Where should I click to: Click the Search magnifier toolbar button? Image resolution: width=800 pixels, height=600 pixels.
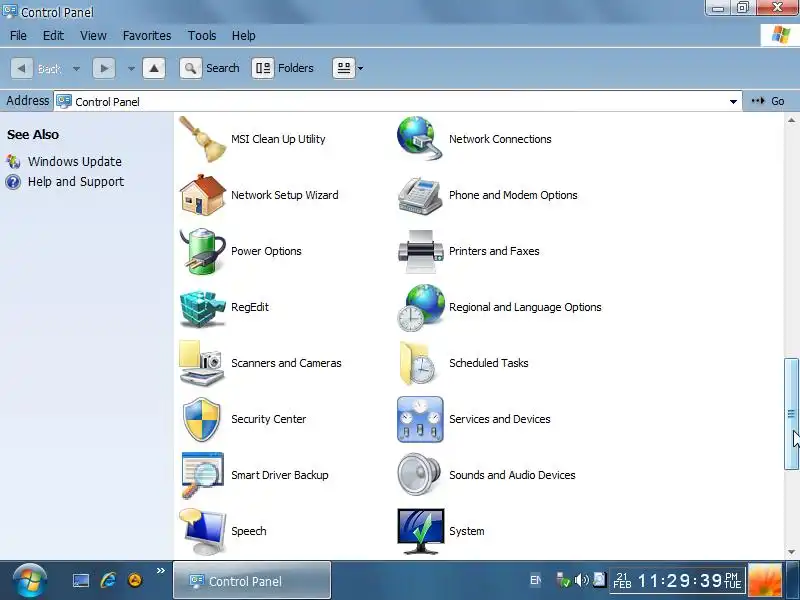tap(190, 68)
